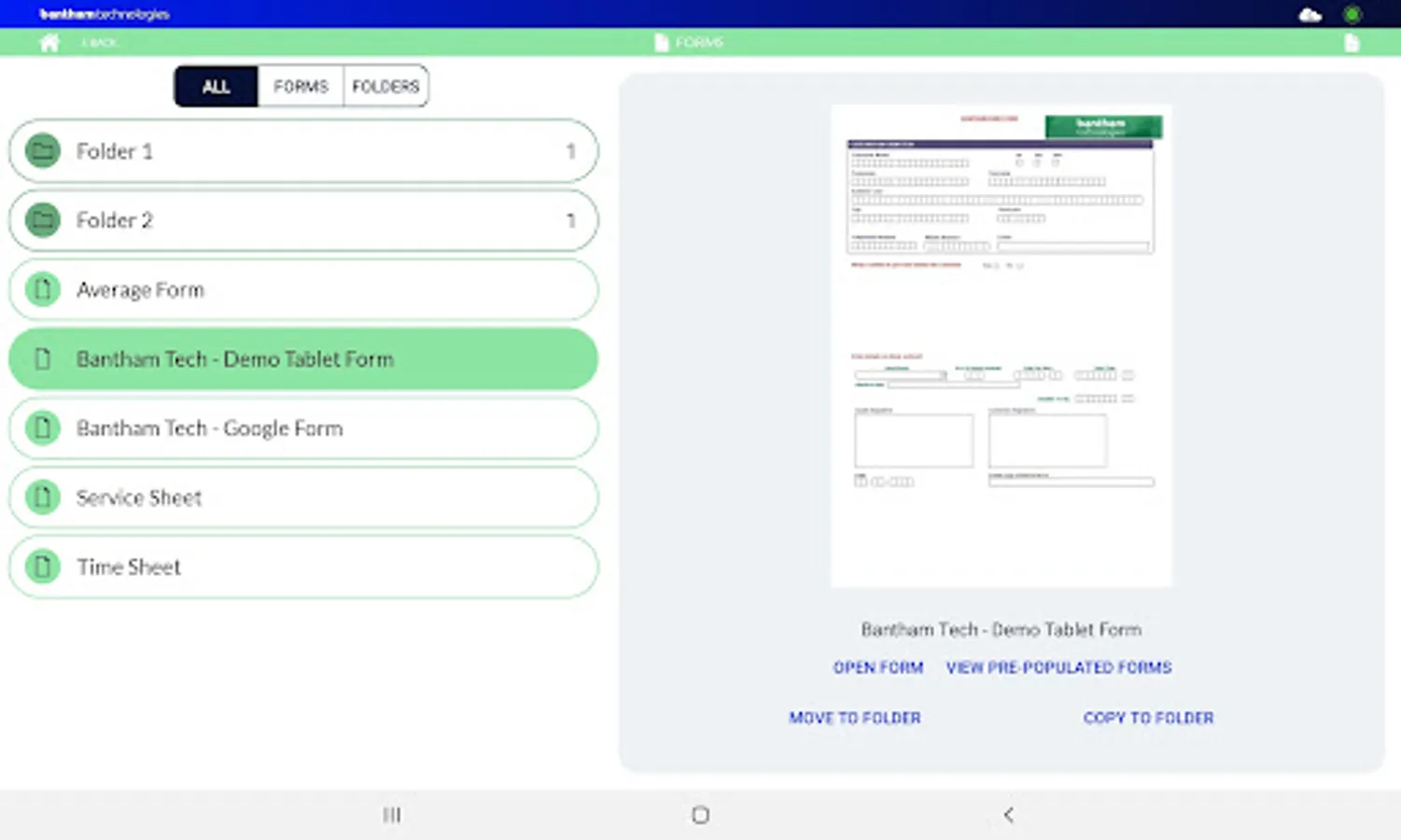Select 'Bantham Tech - Google Form' row
1401x840 pixels.
point(303,428)
